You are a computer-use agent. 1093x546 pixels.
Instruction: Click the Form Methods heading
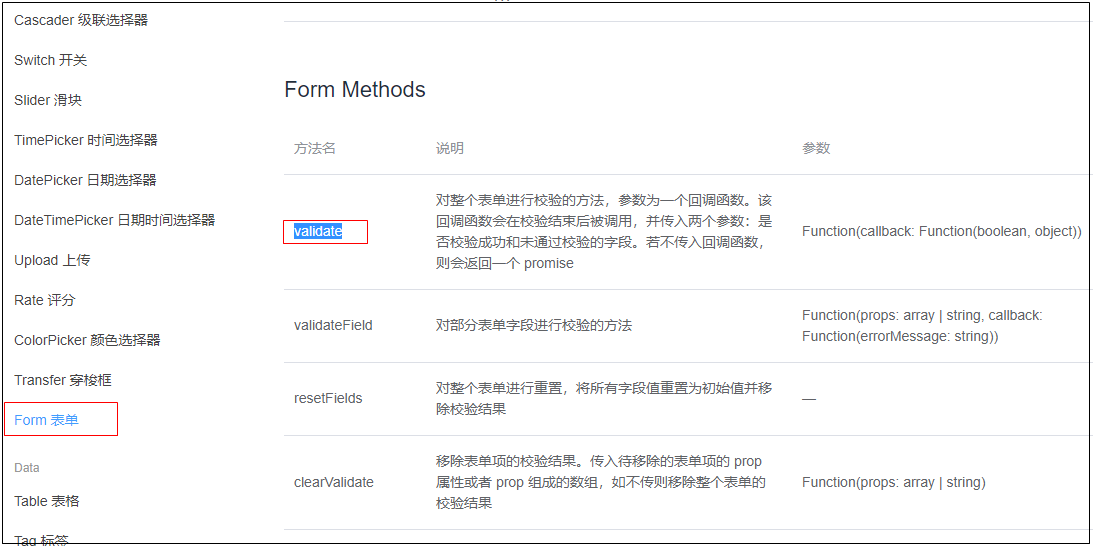355,90
